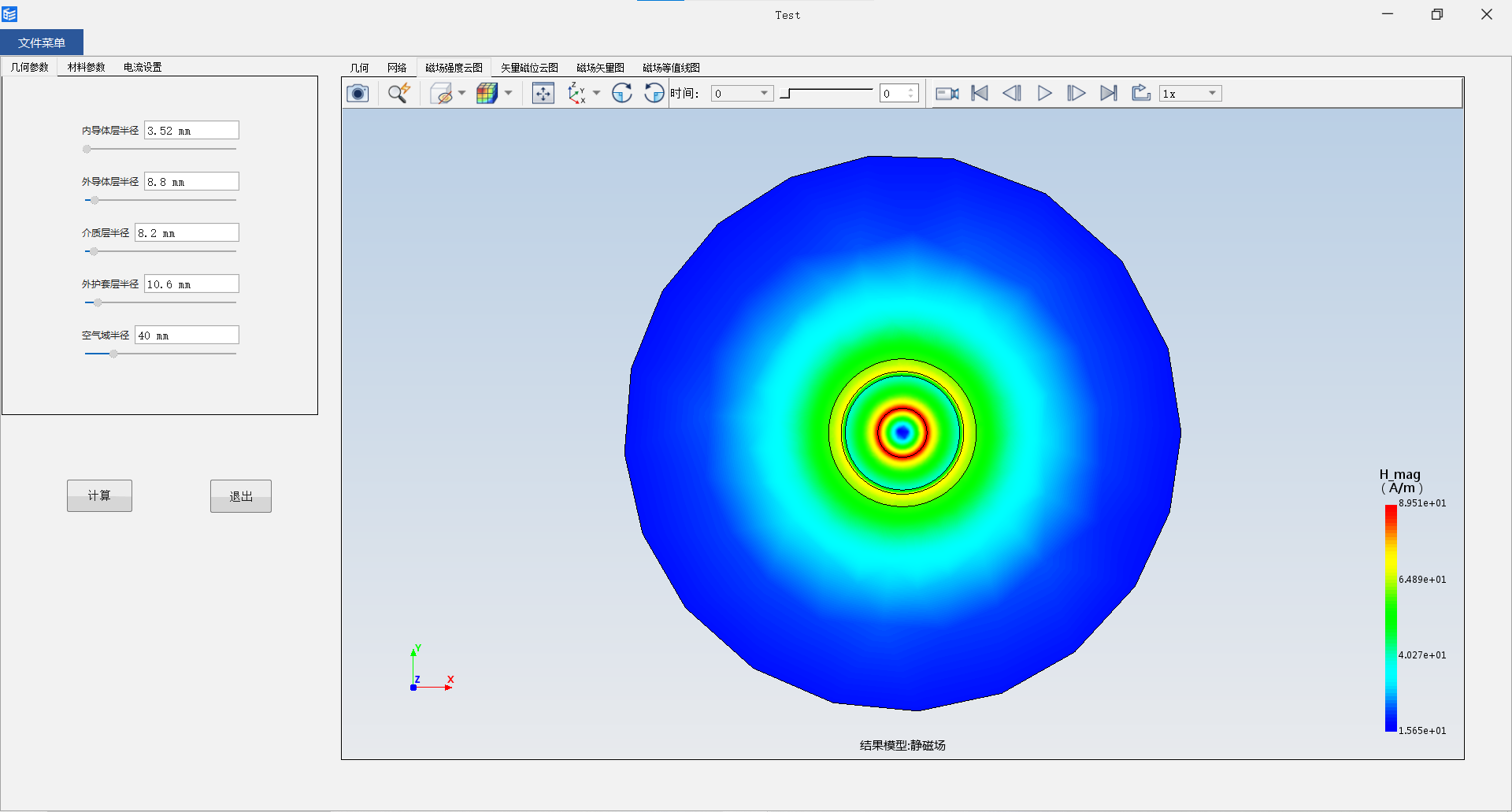Jump to last frame button
Viewport: 1512px width, 812px height.
[x=1109, y=94]
